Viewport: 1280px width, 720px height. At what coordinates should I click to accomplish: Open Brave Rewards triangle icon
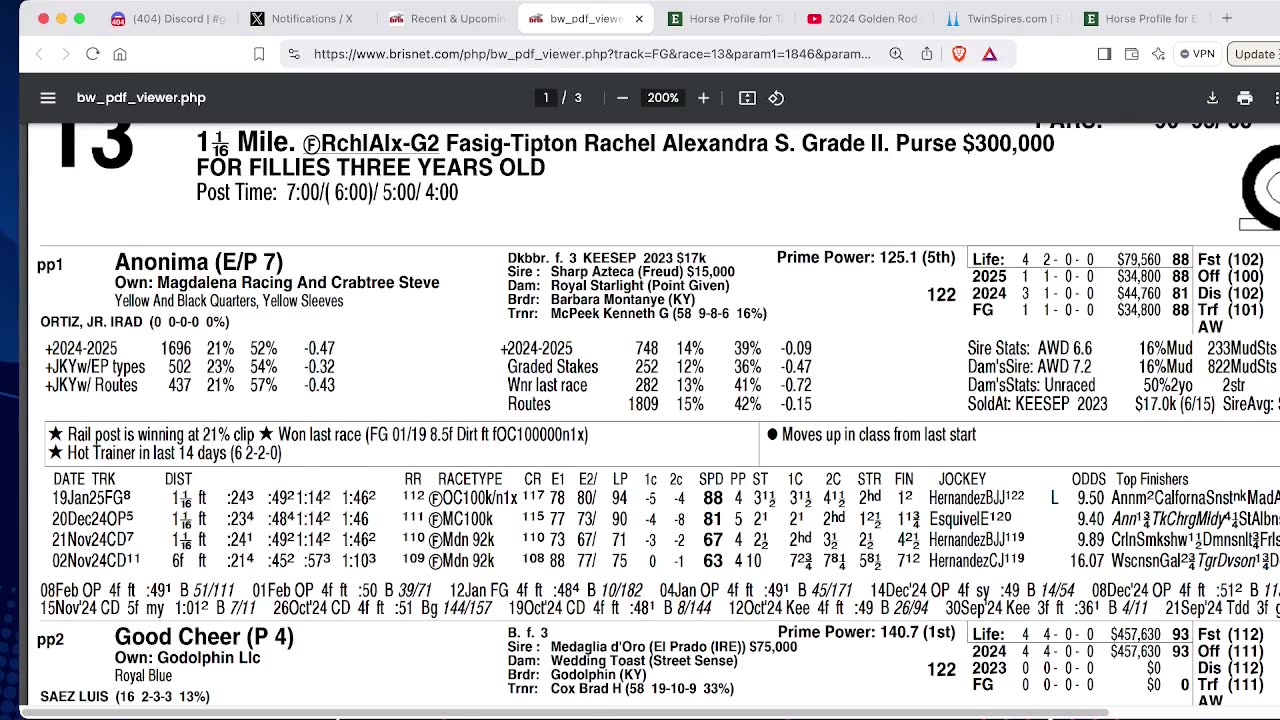[x=989, y=54]
